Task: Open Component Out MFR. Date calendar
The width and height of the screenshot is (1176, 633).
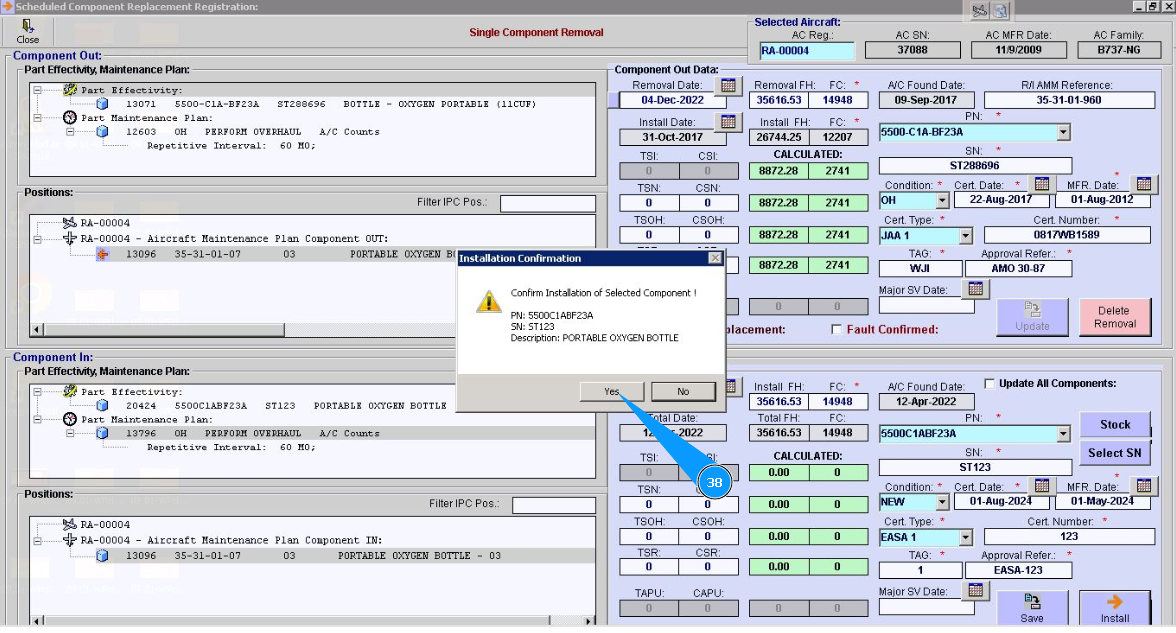Action: 1144,185
